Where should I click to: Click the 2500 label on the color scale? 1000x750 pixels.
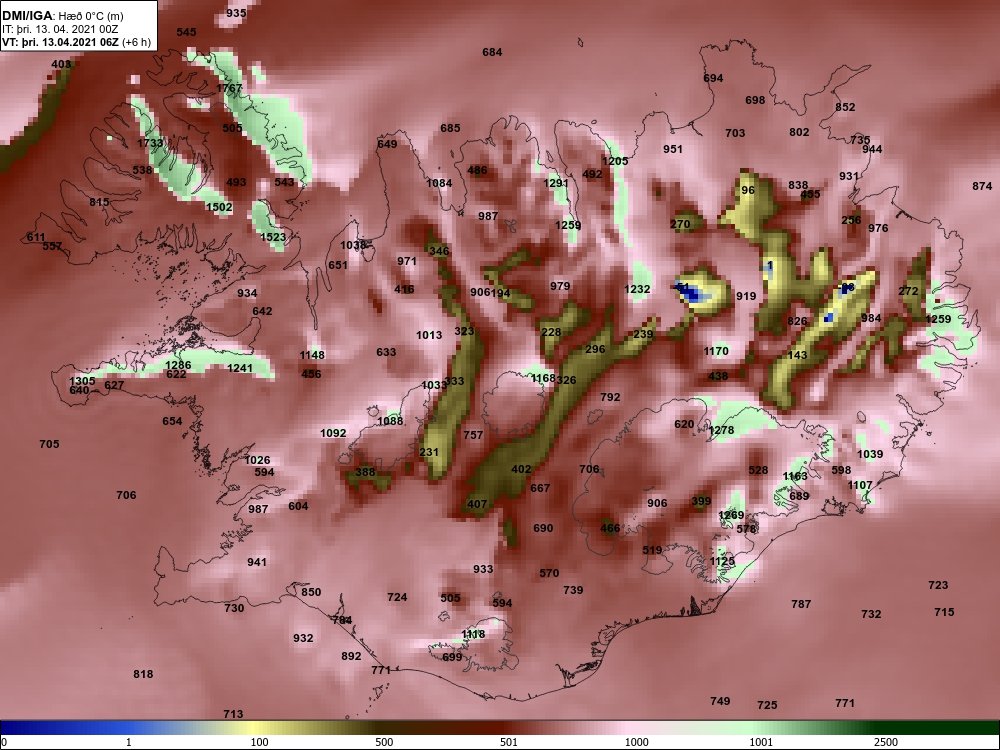pos(885,742)
